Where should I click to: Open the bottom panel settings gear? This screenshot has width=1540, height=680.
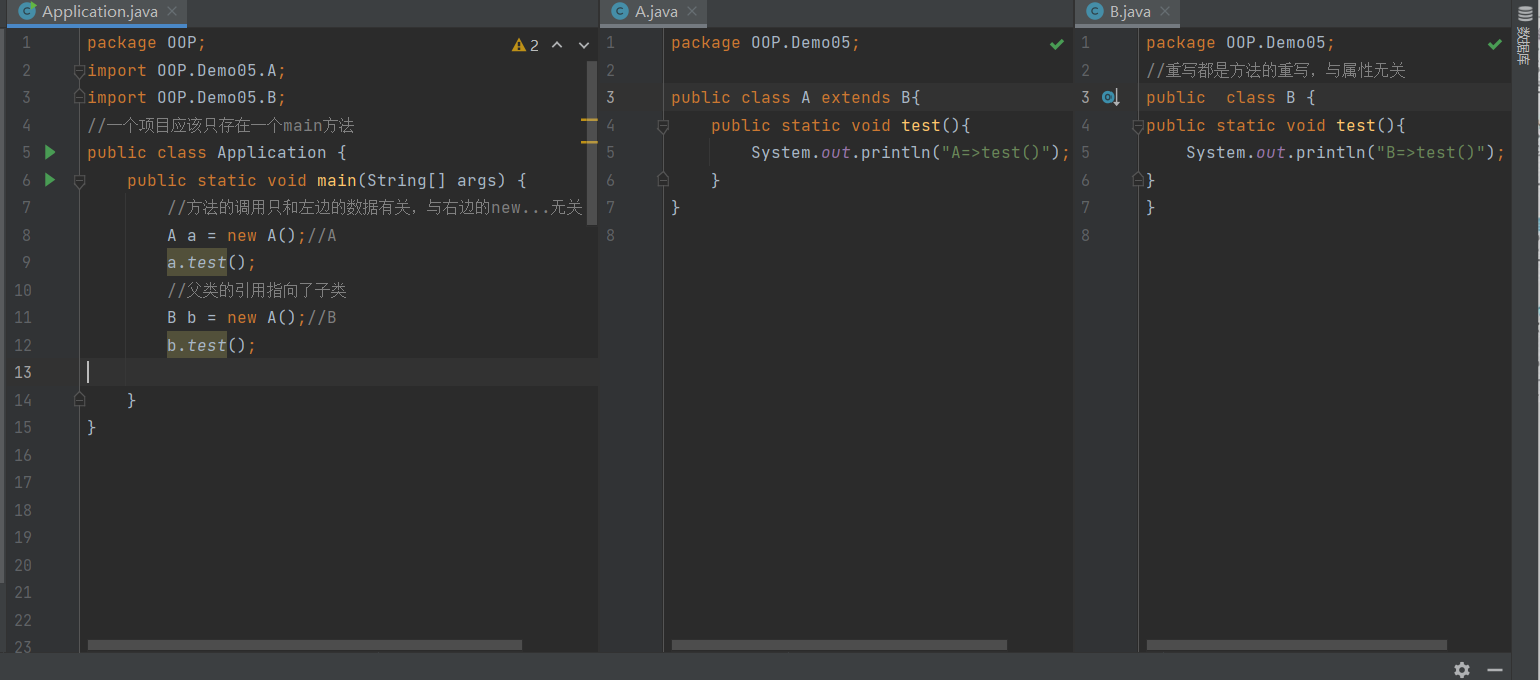point(1462,669)
